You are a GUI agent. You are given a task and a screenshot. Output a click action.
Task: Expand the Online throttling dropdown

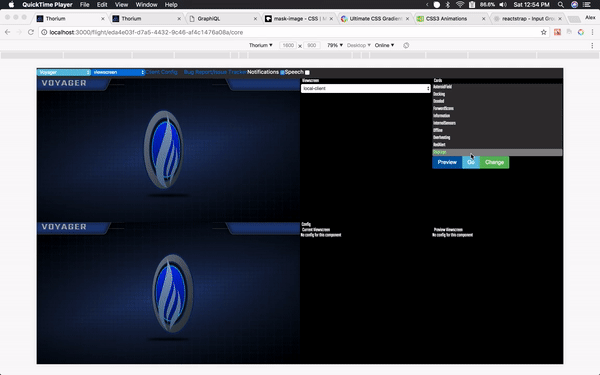384,45
